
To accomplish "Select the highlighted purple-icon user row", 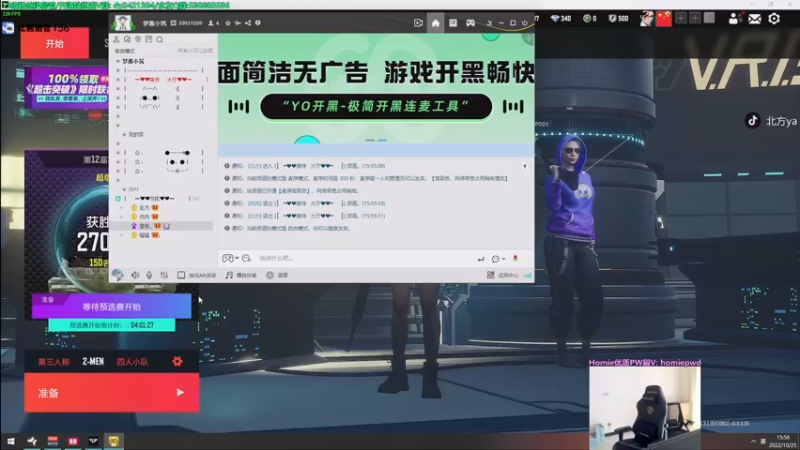I will [163, 226].
